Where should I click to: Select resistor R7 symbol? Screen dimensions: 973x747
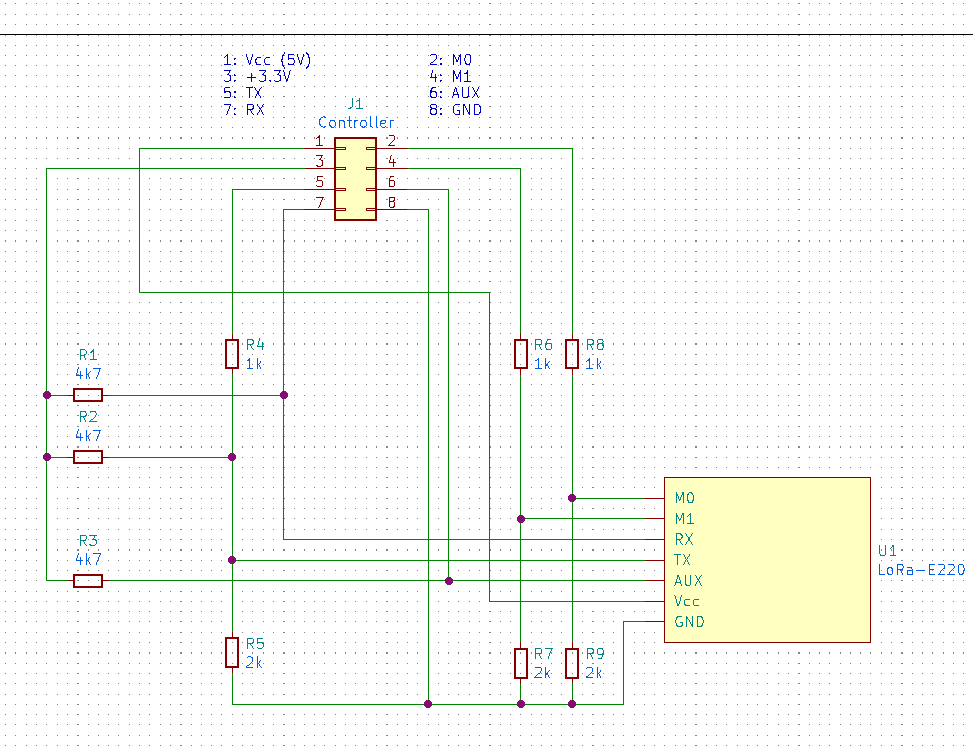[x=521, y=663]
